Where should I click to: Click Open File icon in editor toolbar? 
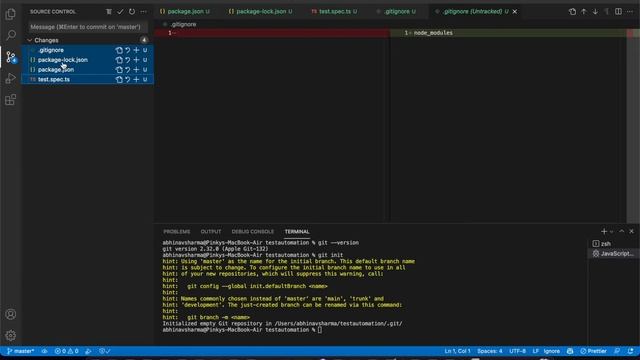coord(572,12)
